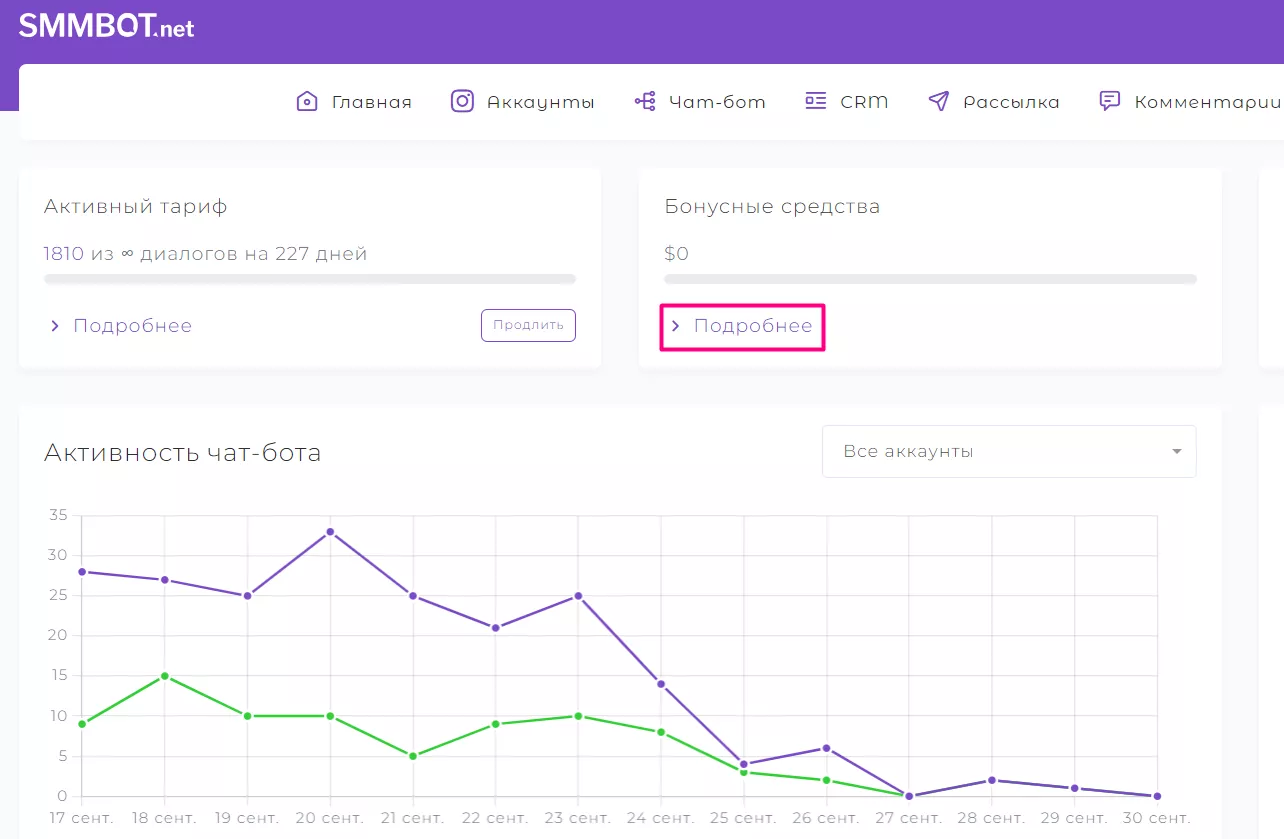This screenshot has width=1284, height=839.
Task: Click the CRM list icon
Action: click(816, 101)
